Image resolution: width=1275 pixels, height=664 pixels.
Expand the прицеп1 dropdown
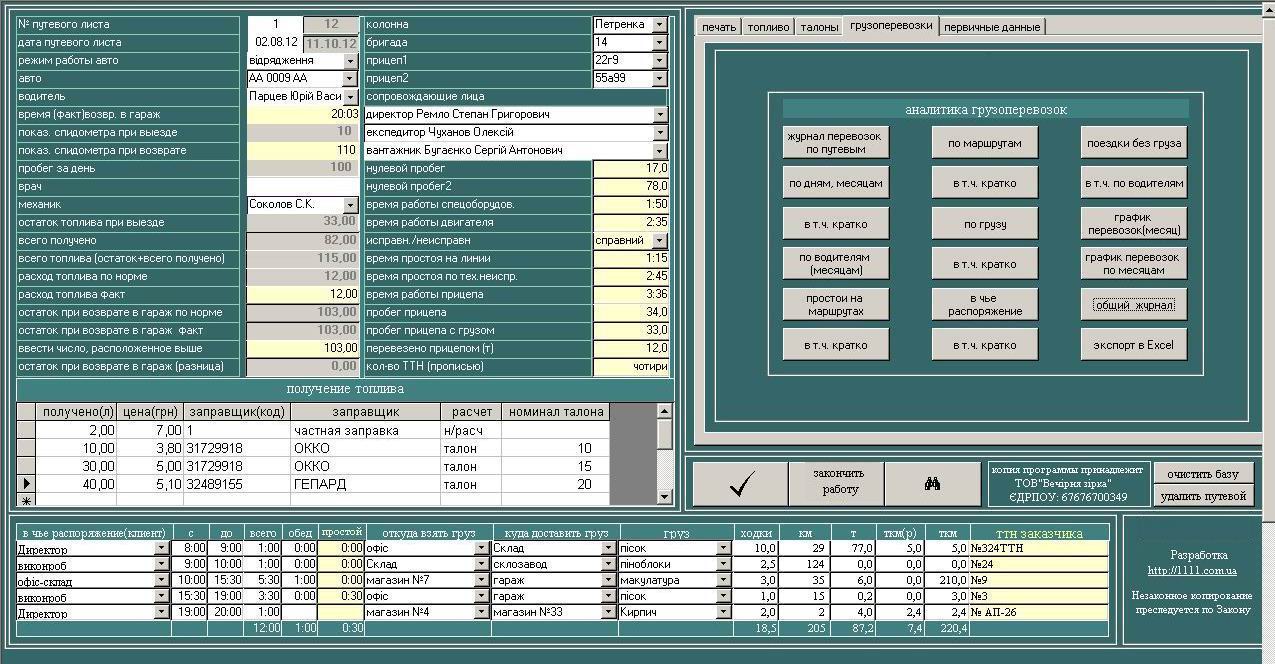(659, 60)
